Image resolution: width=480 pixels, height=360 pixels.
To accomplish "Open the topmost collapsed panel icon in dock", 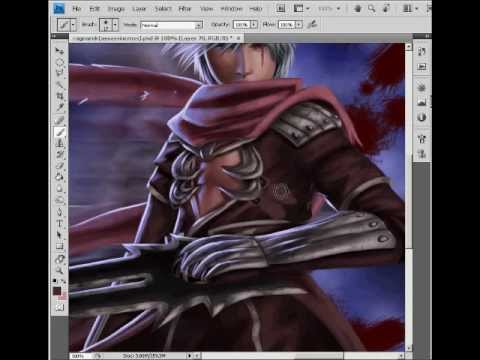I will (422, 51).
